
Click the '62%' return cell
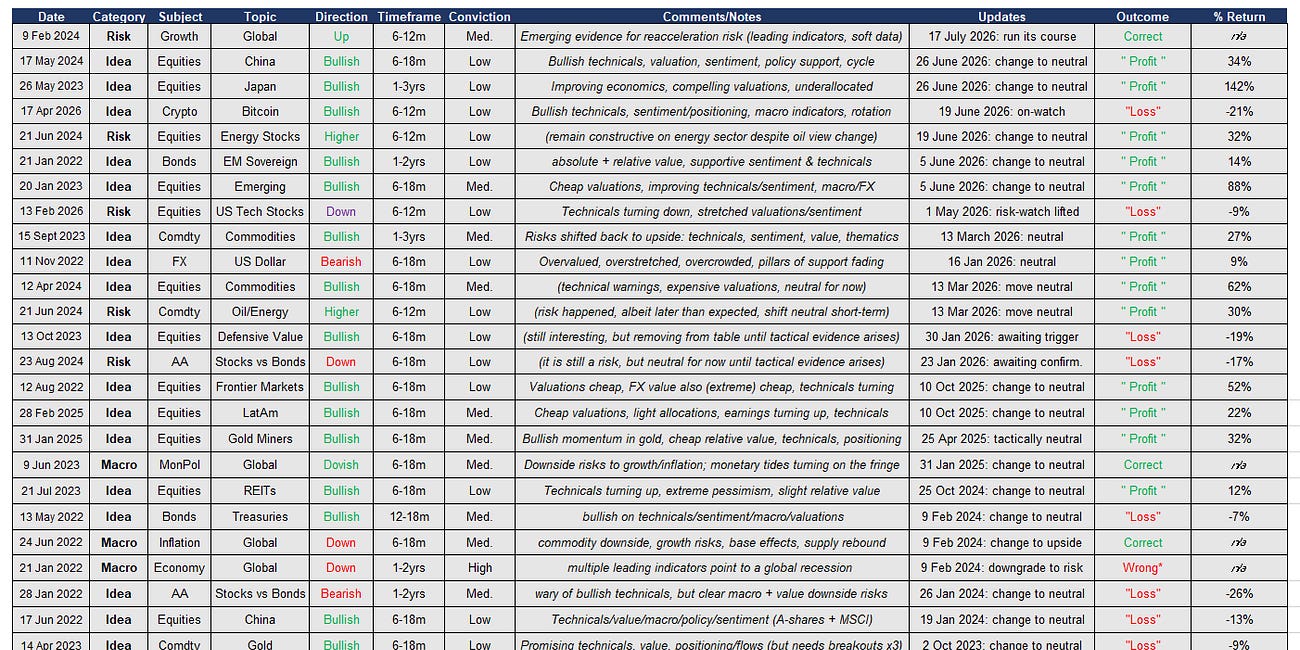pos(1240,286)
